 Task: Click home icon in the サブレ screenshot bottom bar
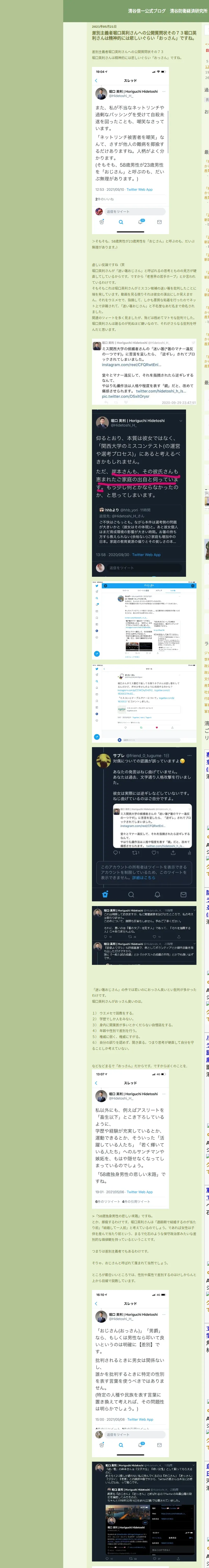pyautogui.click(x=105, y=894)
